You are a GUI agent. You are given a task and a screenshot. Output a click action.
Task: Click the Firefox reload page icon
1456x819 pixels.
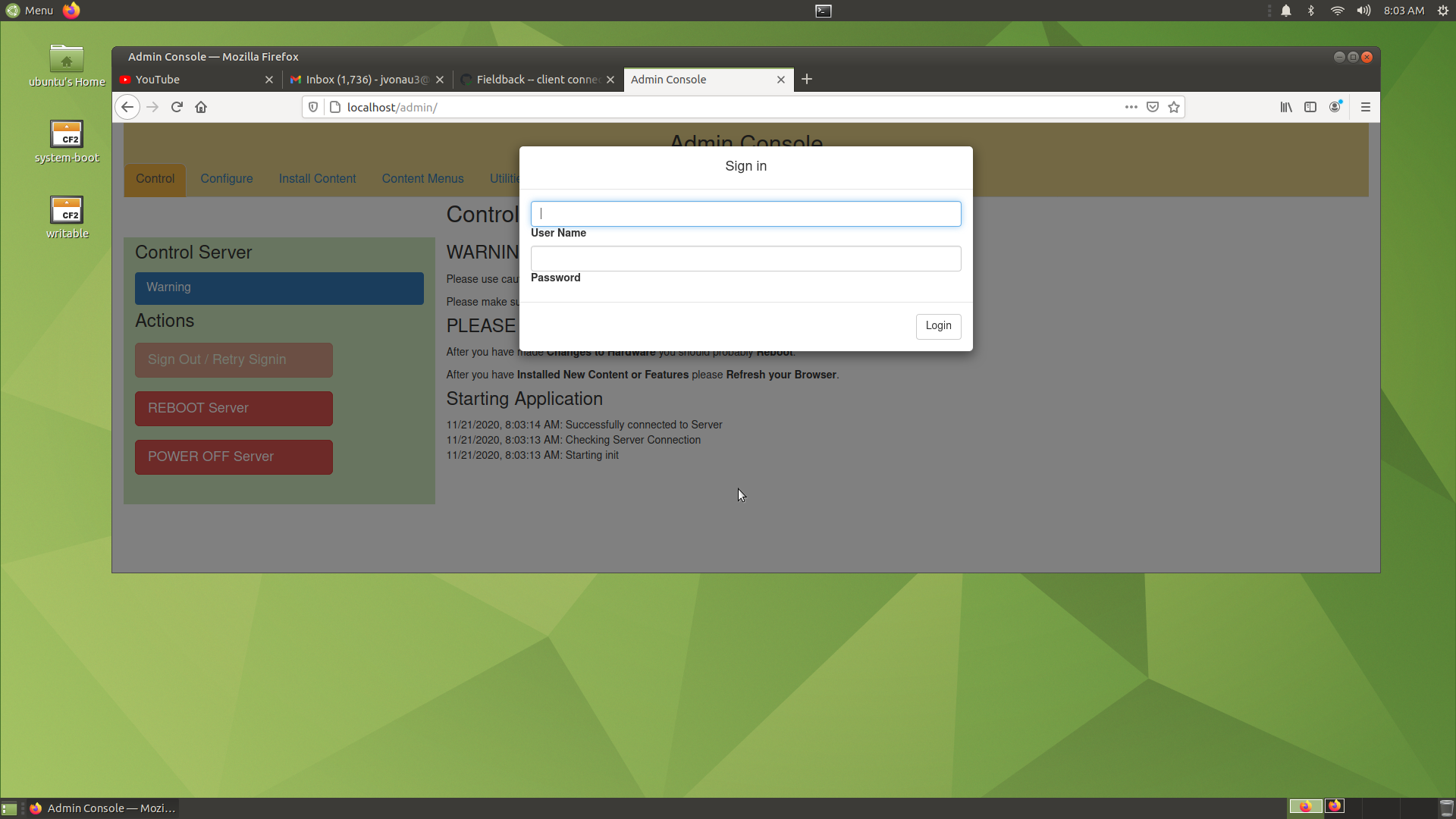pos(177,107)
